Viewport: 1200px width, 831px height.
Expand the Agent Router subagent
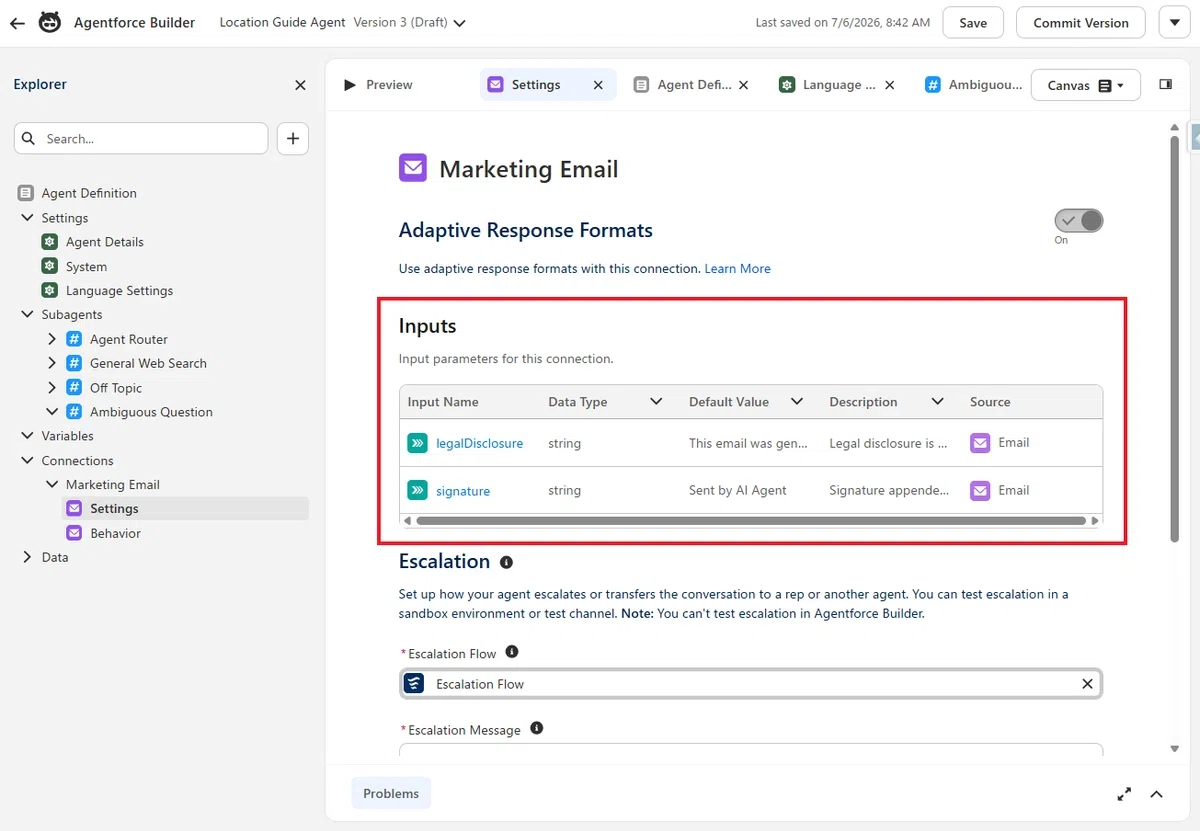tap(52, 339)
